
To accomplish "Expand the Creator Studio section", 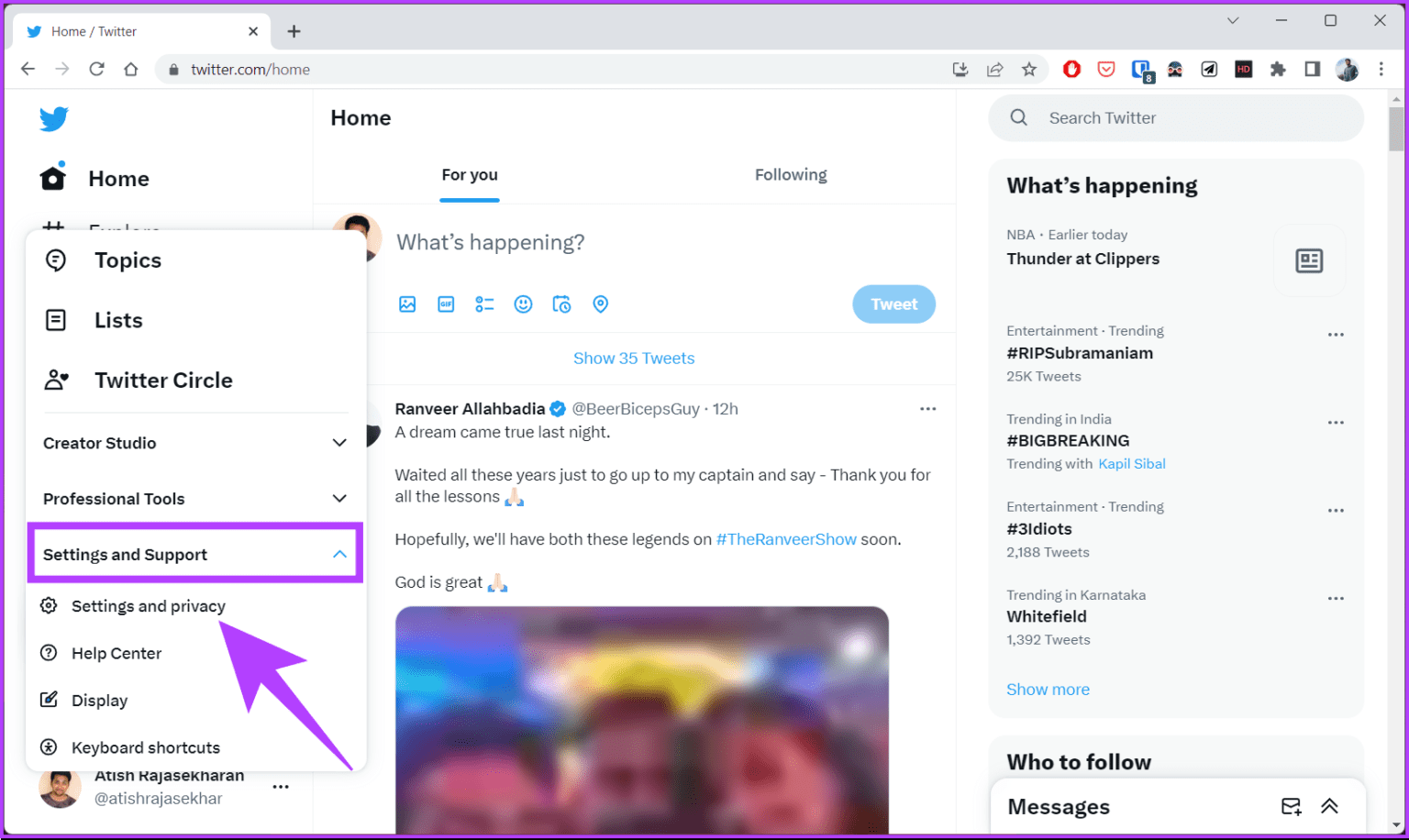I will 195,443.
